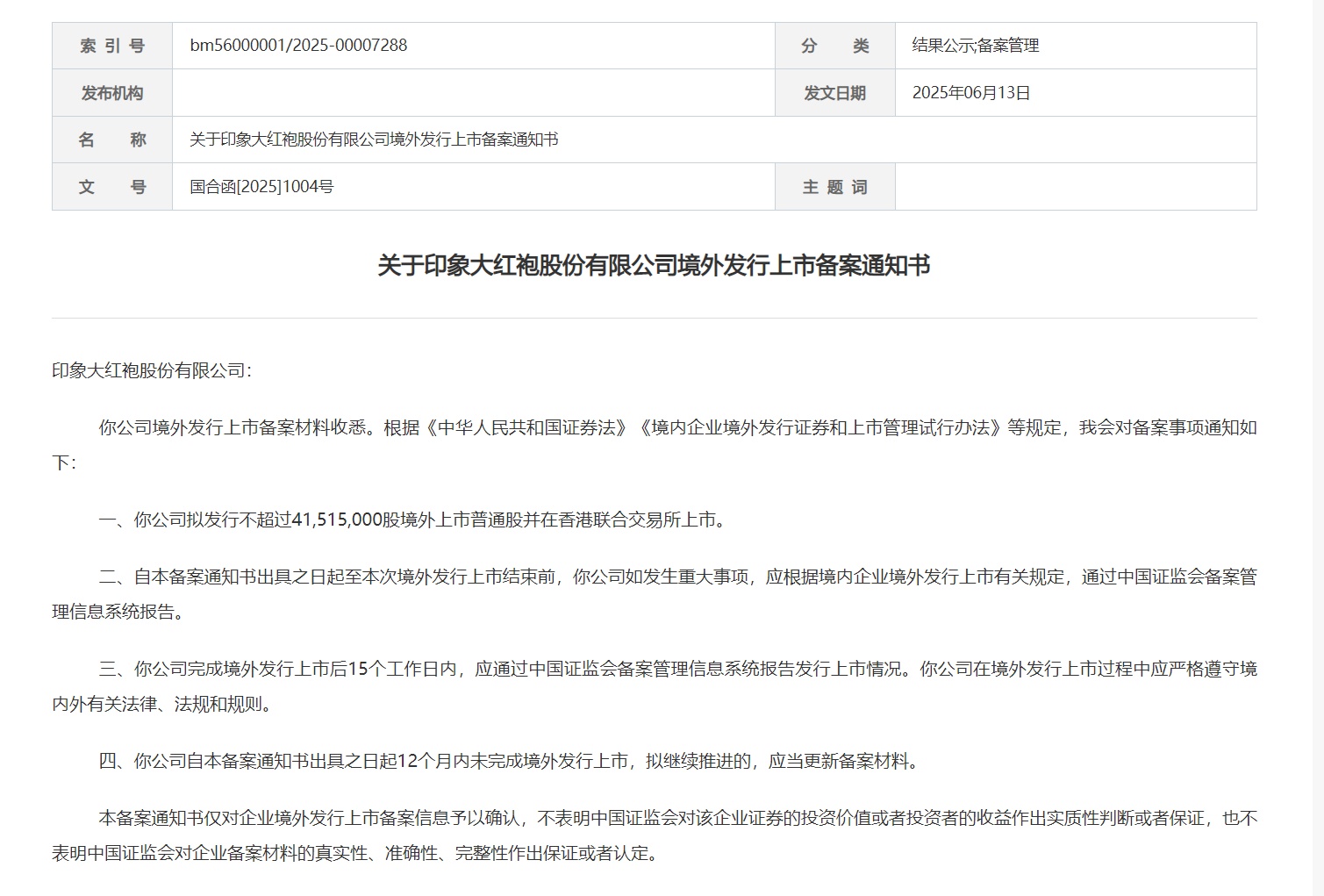
Task: Click the paragraph beginning 二、自本备案通知书
Action: 655,594
